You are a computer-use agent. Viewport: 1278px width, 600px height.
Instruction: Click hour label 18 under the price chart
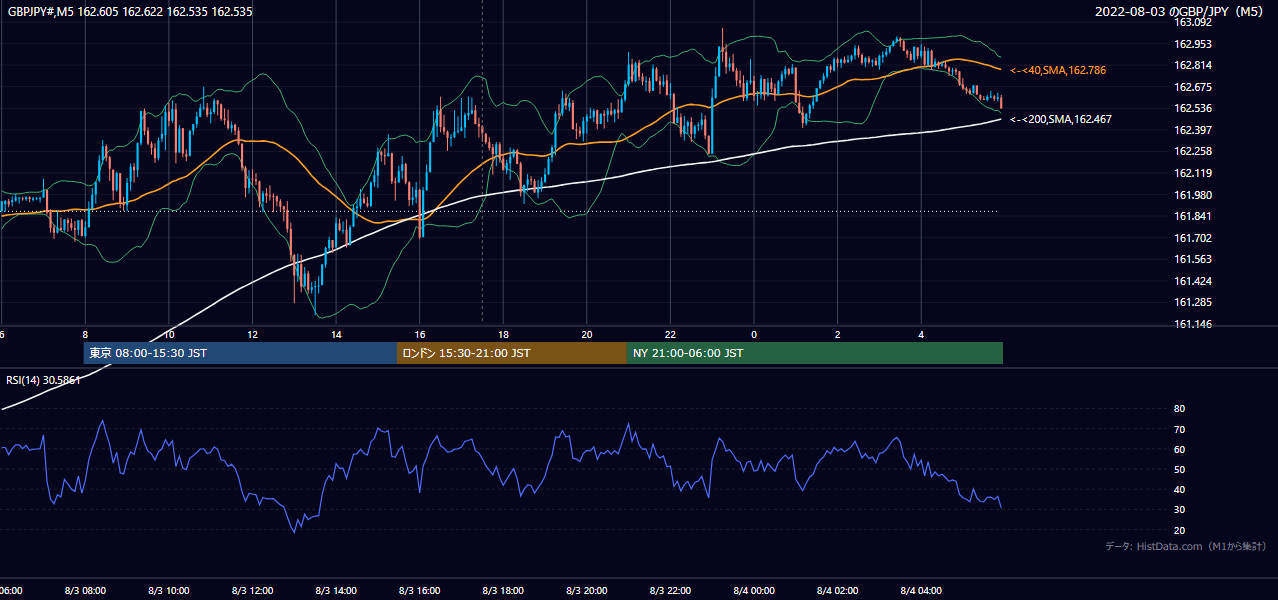pos(503,335)
